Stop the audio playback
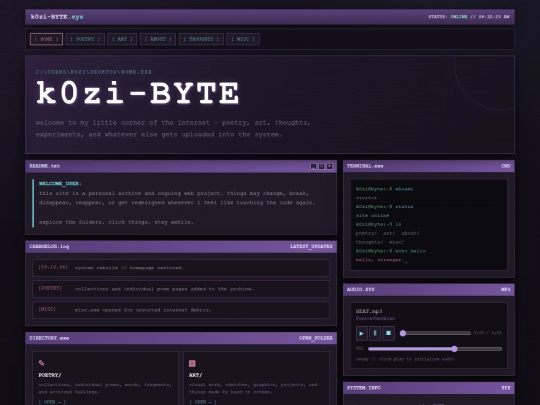Screen dimensions: 540x405 coord(388,333)
